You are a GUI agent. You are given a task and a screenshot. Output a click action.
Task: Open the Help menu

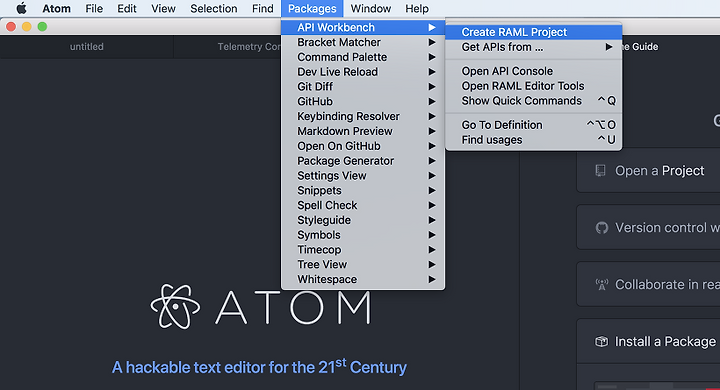[417, 8]
